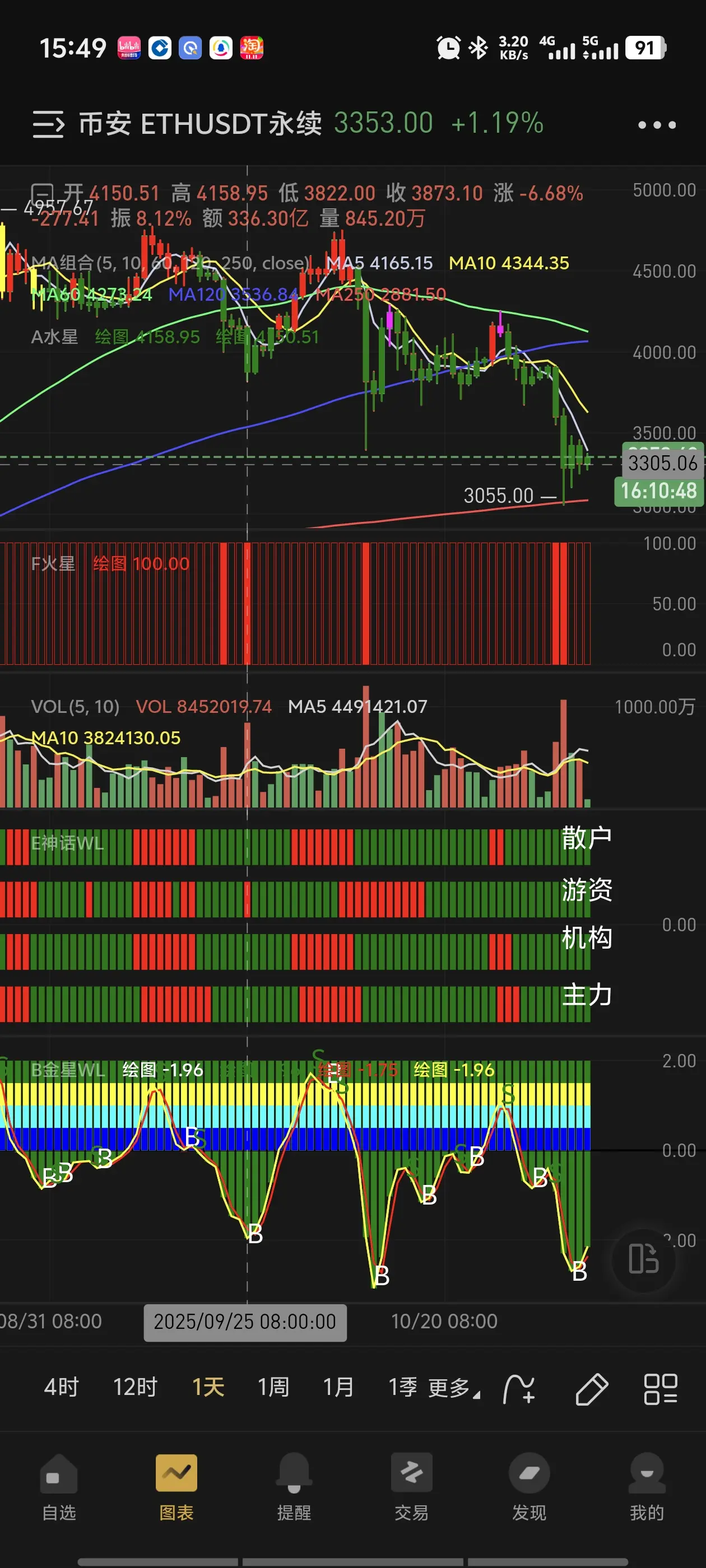Image resolution: width=706 pixels, height=1568 pixels.
Task: Go to the 我的 profile tab
Action: pyautogui.click(x=647, y=1487)
